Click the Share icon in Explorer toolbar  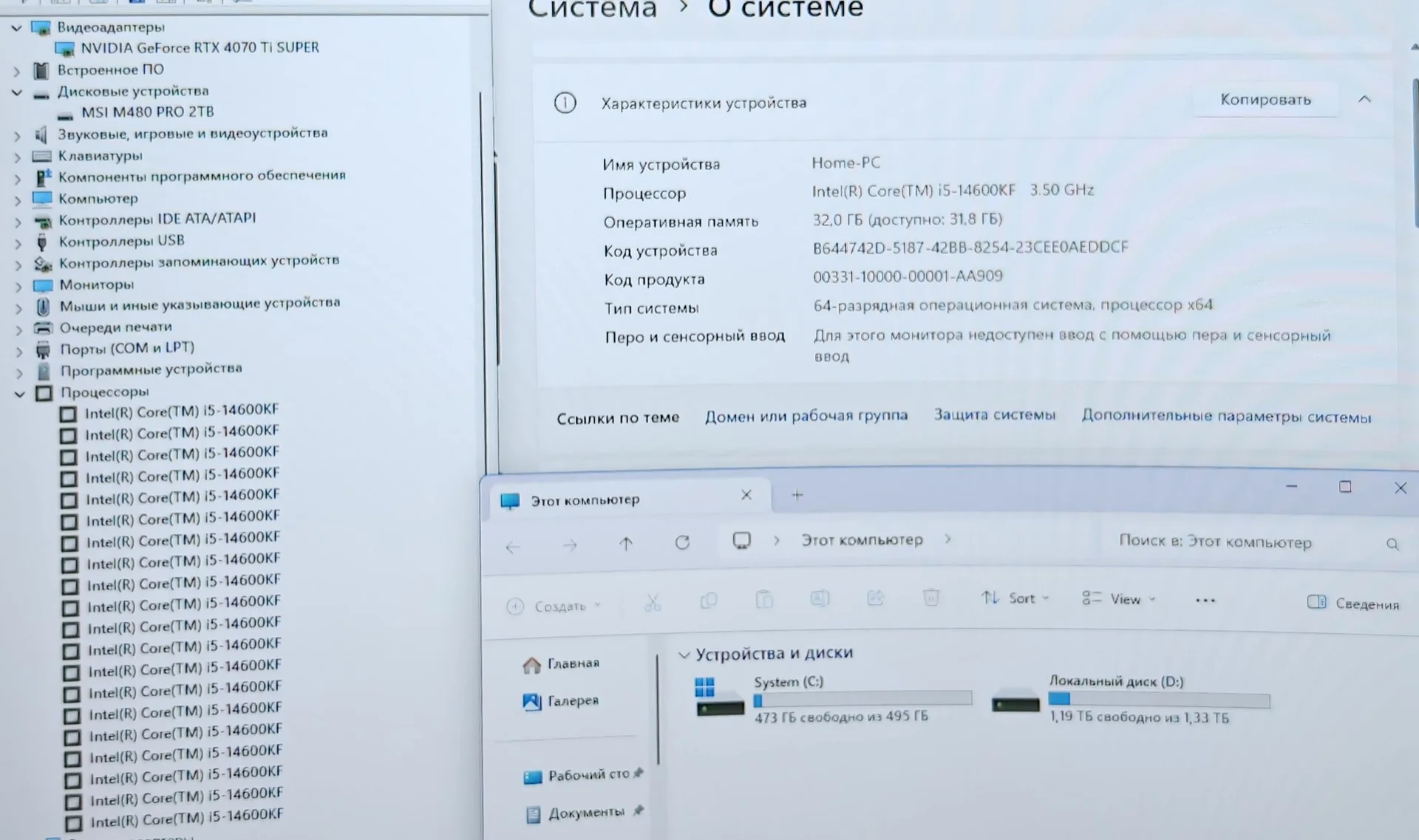click(875, 598)
